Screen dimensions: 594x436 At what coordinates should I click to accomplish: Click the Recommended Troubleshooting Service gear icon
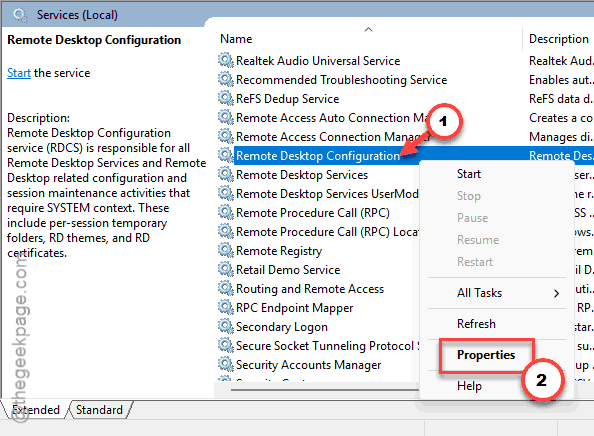click(226, 79)
